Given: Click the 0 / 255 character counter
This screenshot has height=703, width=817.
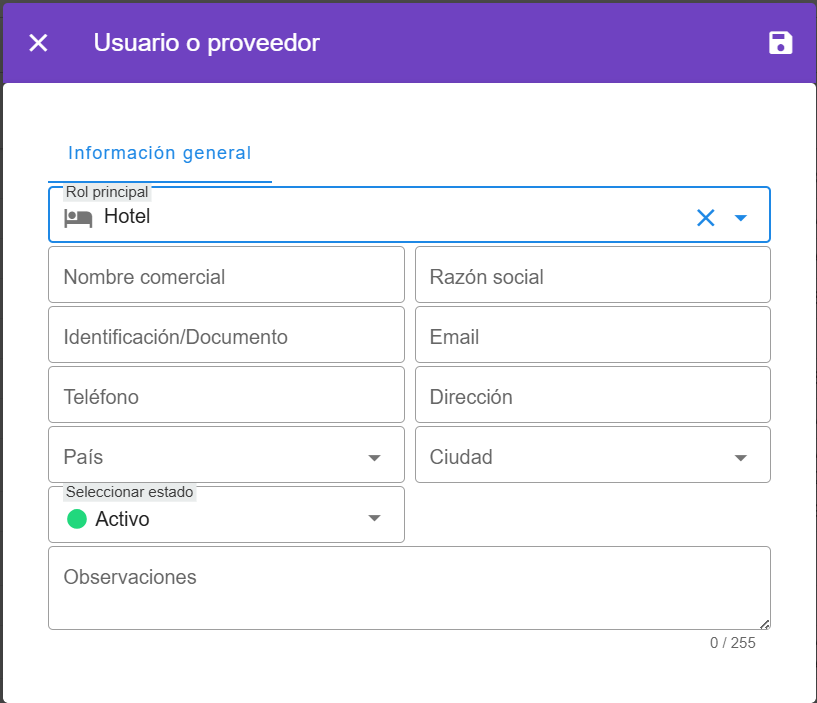Looking at the screenshot, I should click(732, 643).
